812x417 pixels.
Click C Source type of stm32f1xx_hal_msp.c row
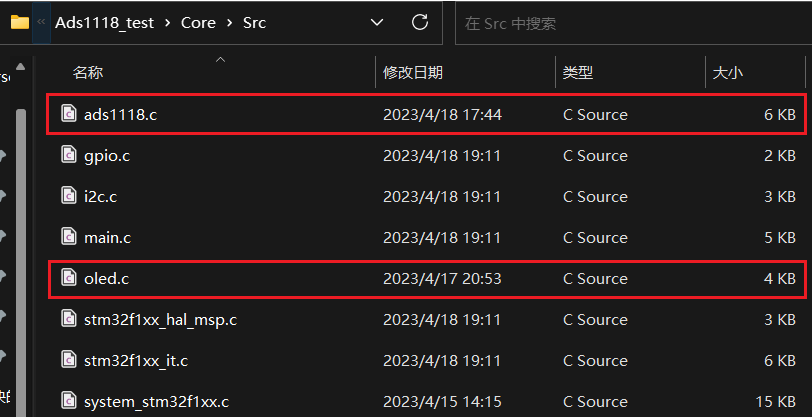(x=595, y=320)
